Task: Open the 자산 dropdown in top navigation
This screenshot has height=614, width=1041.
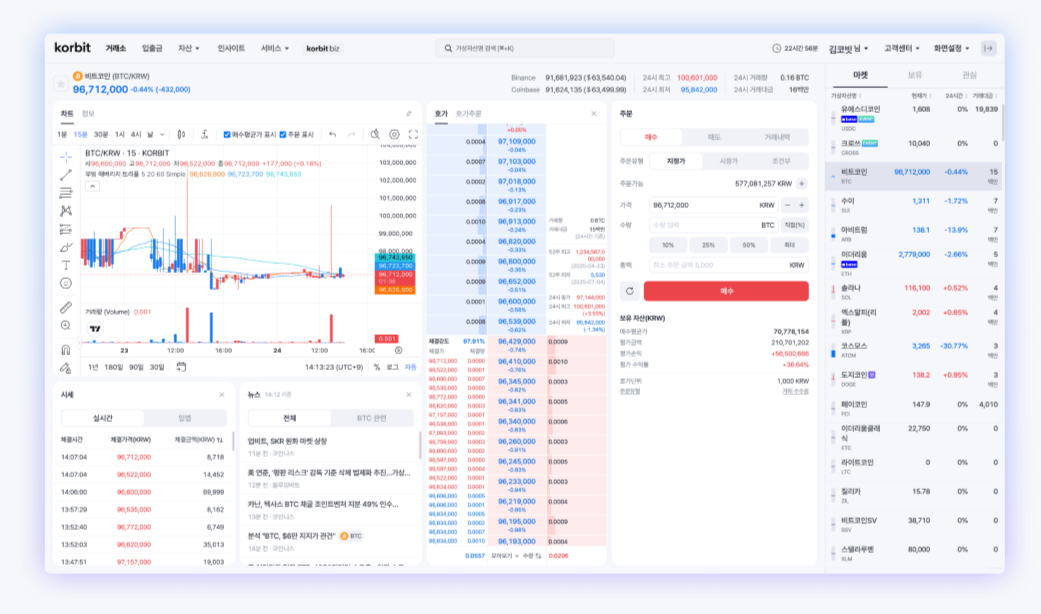Action: click(x=189, y=48)
